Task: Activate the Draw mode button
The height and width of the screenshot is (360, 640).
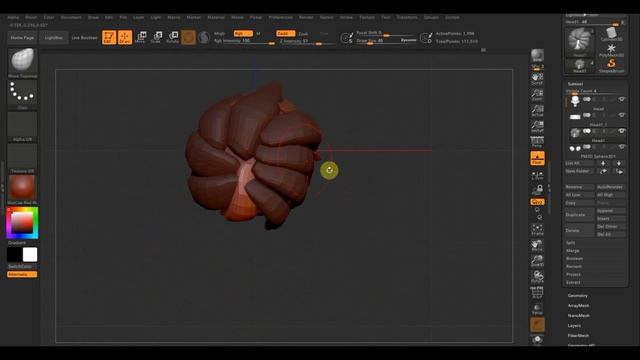Action: click(x=125, y=37)
